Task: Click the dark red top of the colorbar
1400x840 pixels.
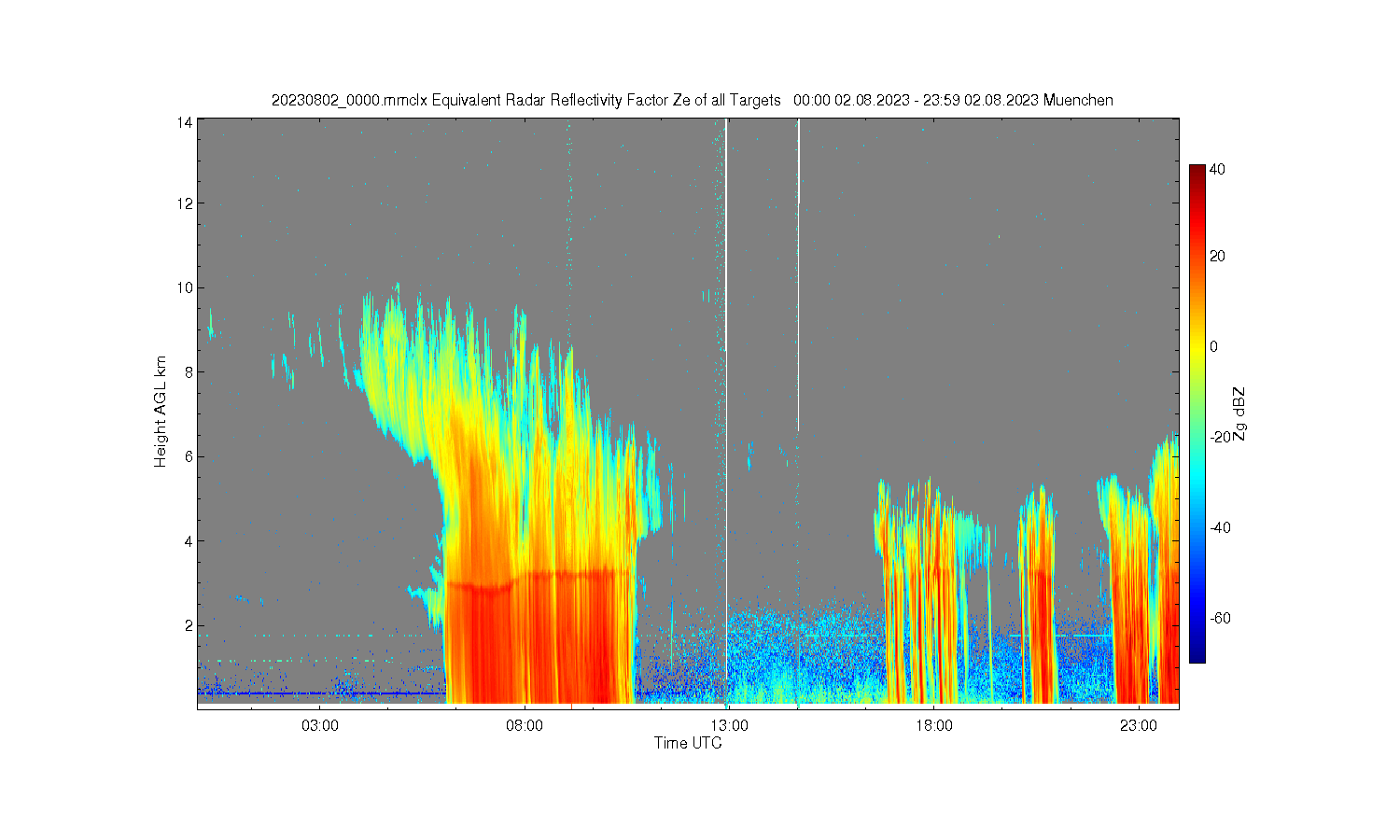Action: click(x=1197, y=171)
